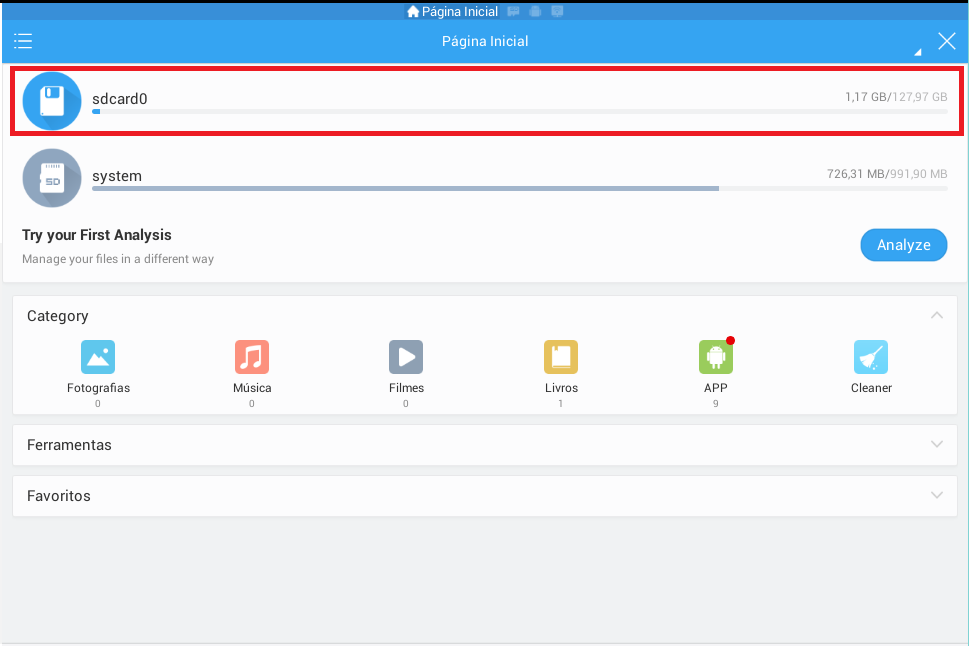Click the system storage usage bar
Viewport: 969px width, 646px height.
[x=520, y=189]
